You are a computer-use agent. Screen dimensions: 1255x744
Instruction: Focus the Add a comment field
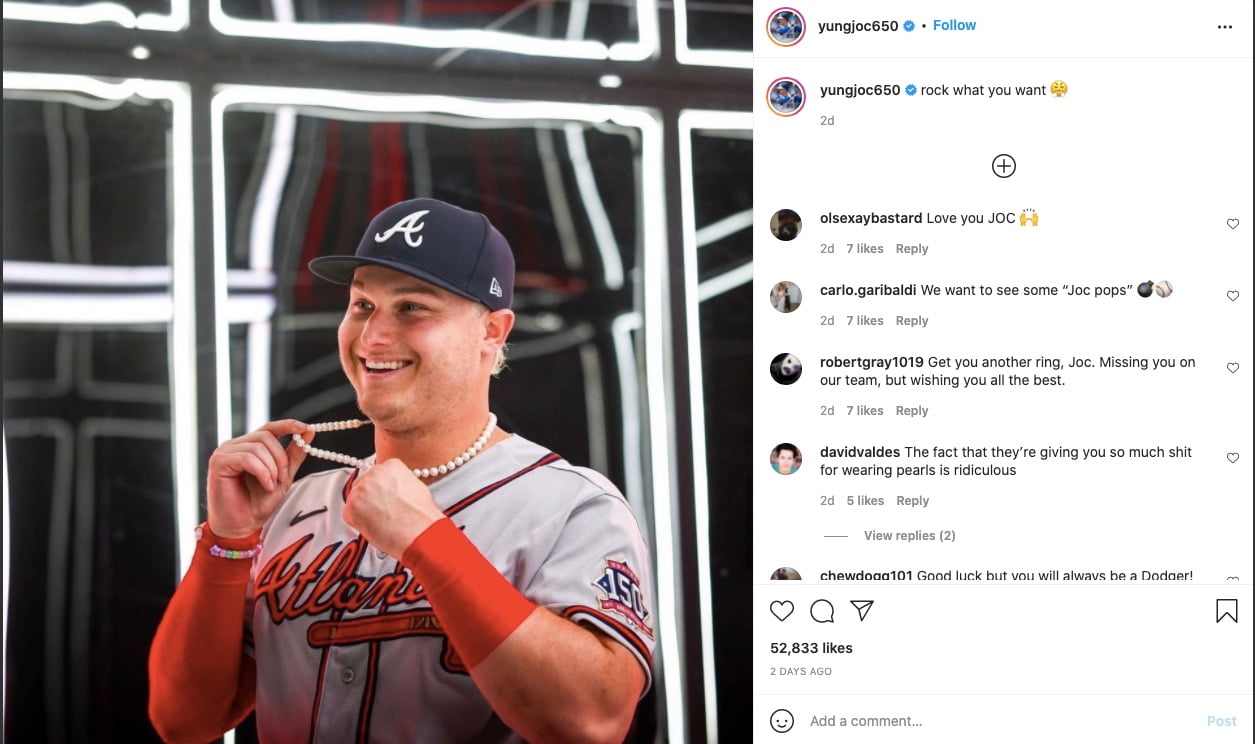[1000, 721]
